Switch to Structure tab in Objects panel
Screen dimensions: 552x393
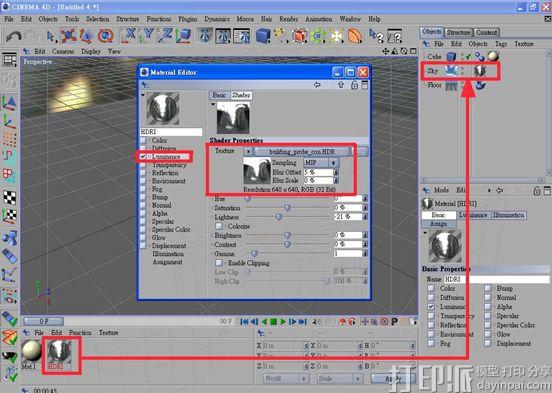click(458, 33)
